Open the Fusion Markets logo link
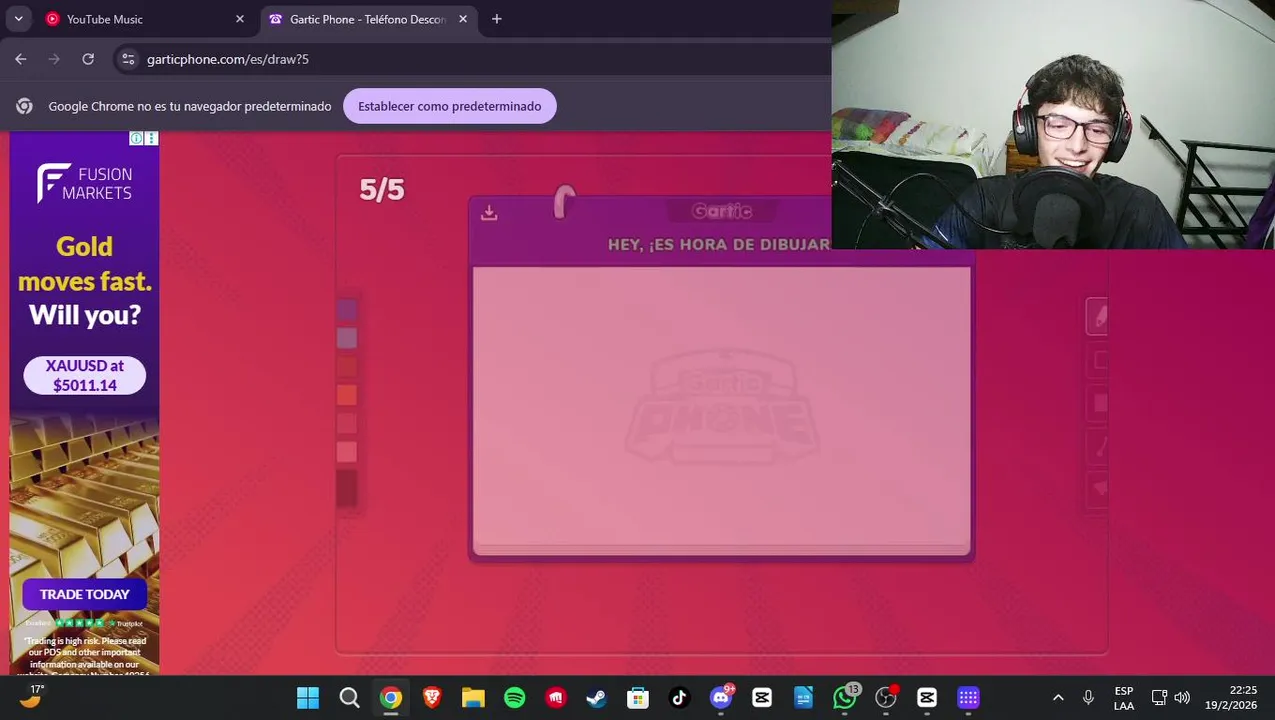Image resolution: width=1275 pixels, height=720 pixels. [85, 183]
